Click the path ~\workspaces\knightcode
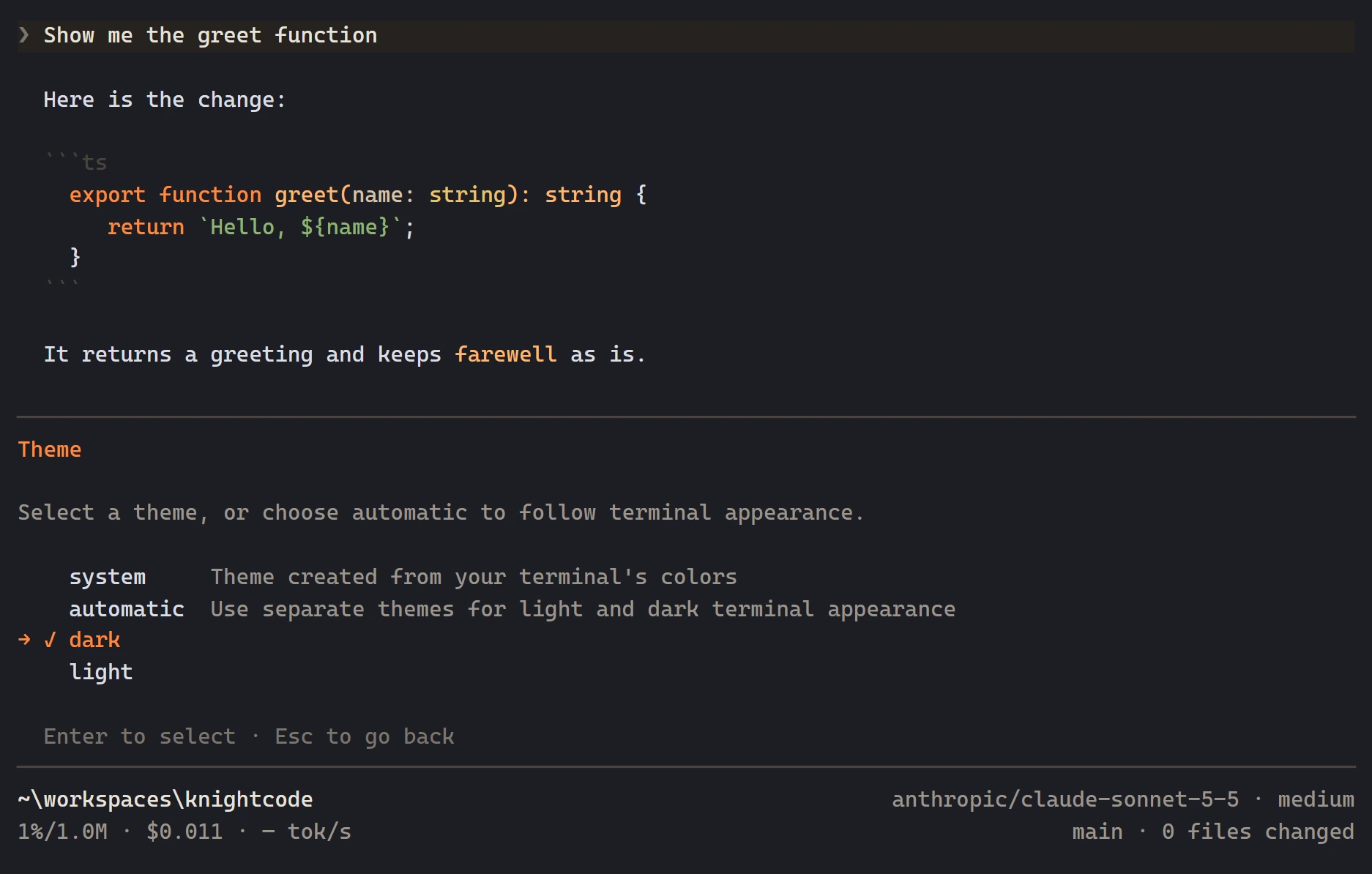This screenshot has height=874, width=1372. point(165,799)
